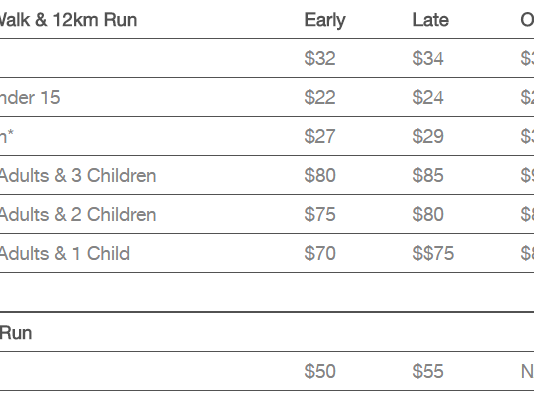The image size is (534, 395).
Task: Click Adults & 3 Children row label
Action: tap(78, 176)
